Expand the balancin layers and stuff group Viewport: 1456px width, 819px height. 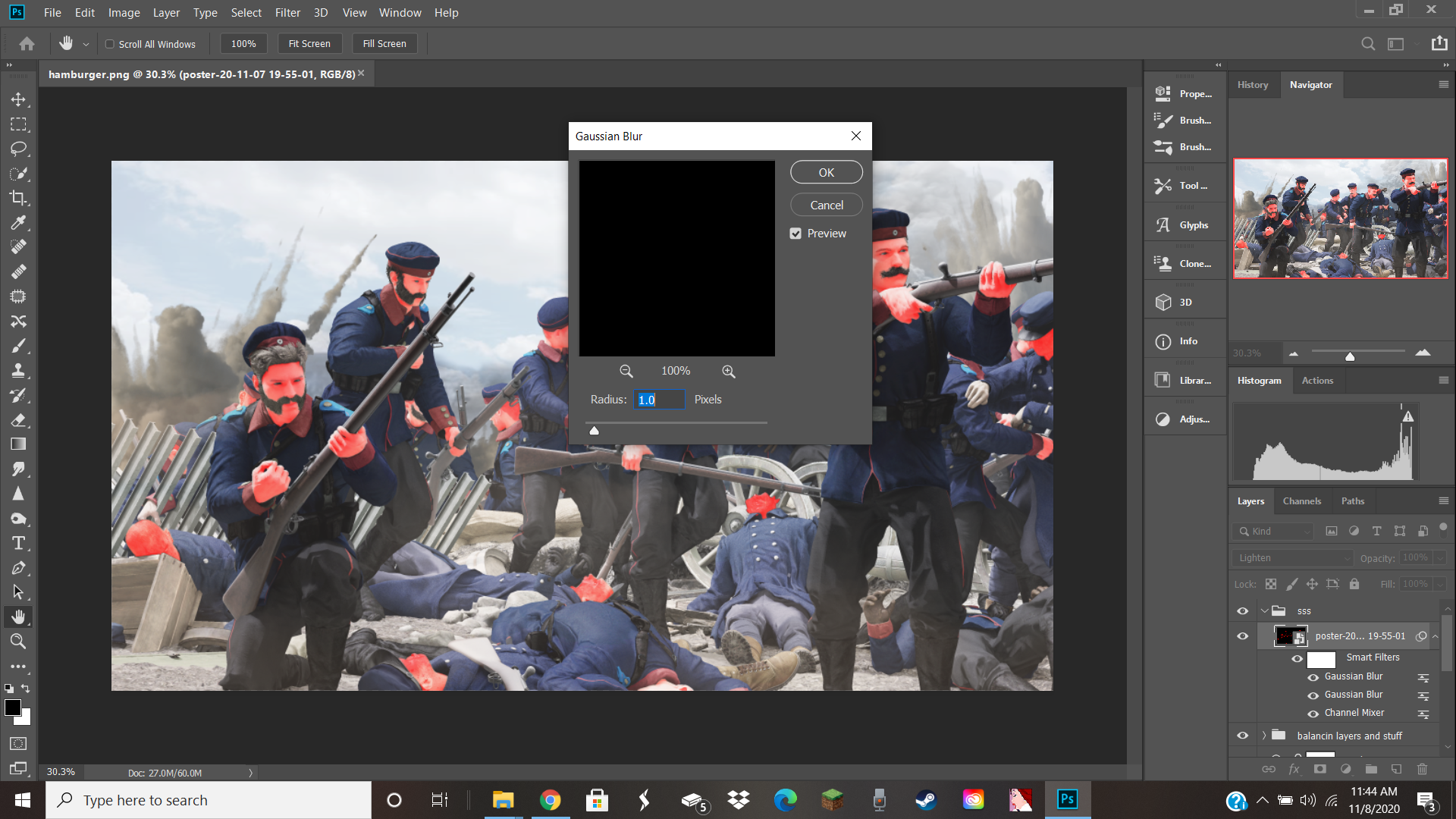[x=1264, y=736]
